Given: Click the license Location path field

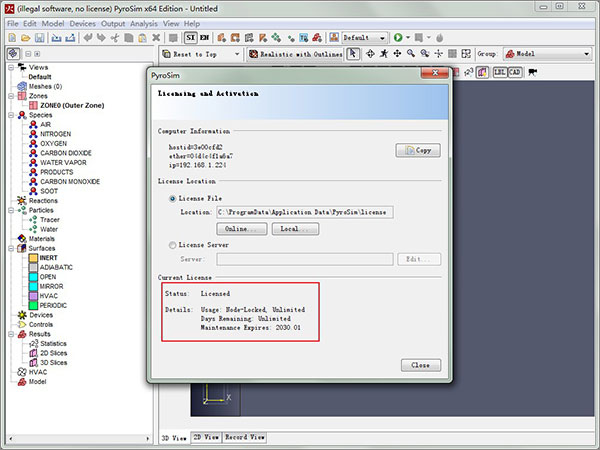Looking at the screenshot, I should (305, 212).
